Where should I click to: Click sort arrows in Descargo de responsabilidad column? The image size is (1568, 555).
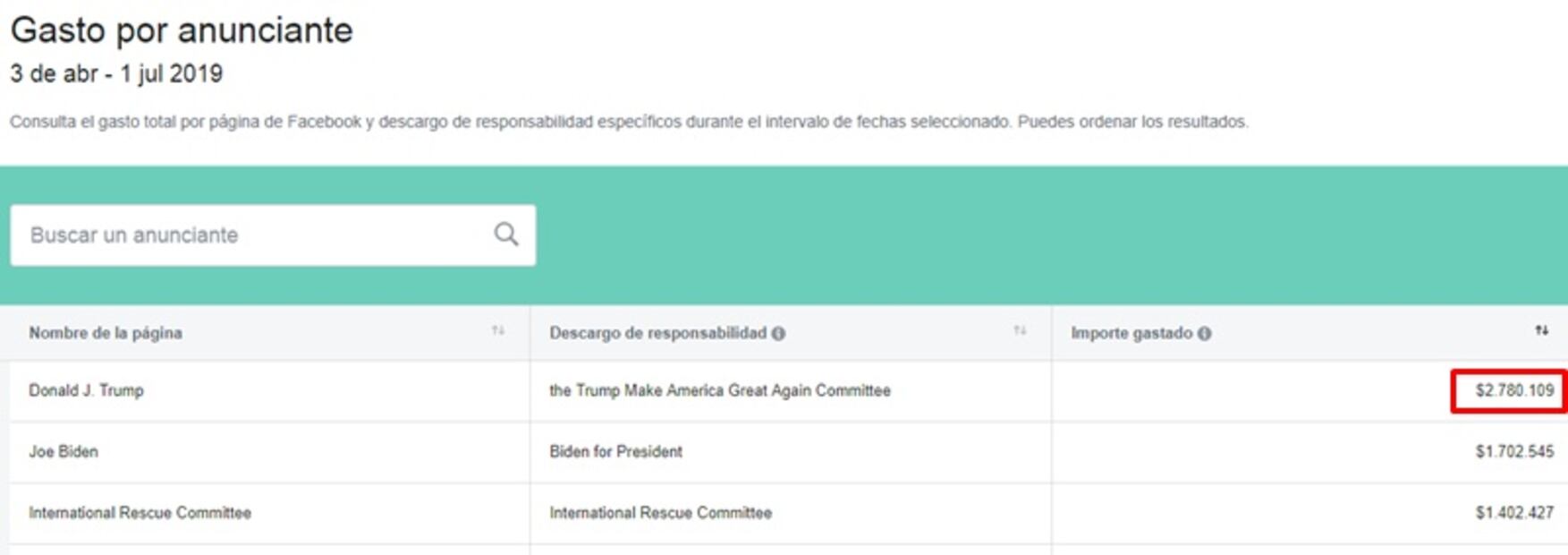tap(1020, 331)
